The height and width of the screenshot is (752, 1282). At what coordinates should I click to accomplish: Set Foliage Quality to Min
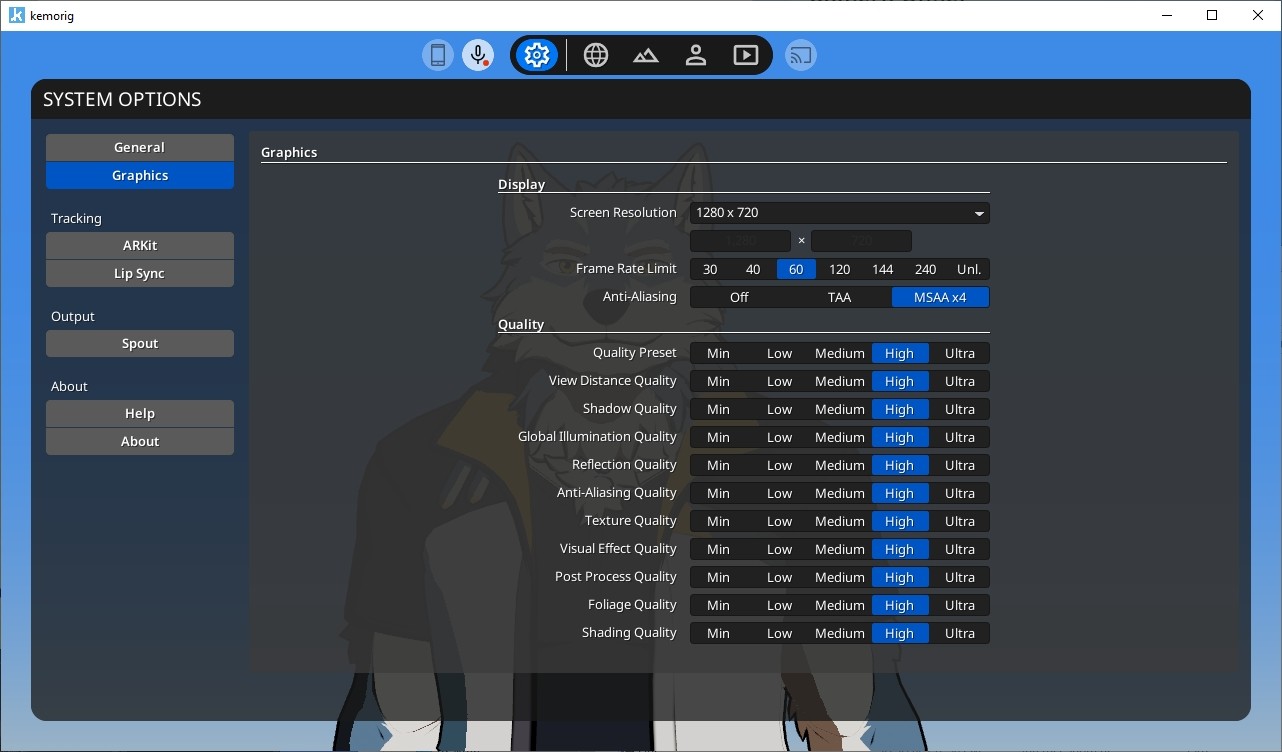(719, 605)
